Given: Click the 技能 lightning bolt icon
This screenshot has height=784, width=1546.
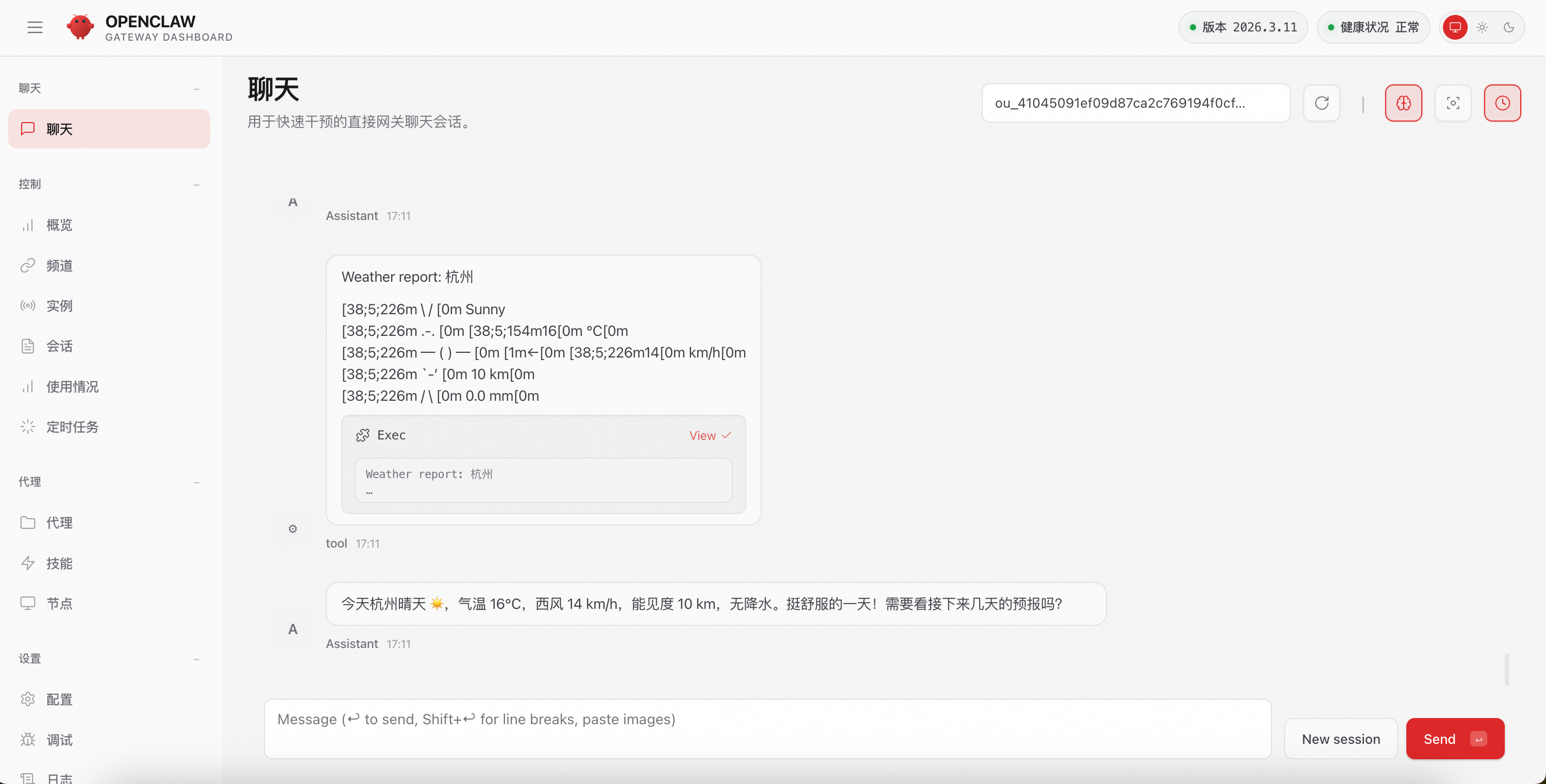Looking at the screenshot, I should 28,563.
